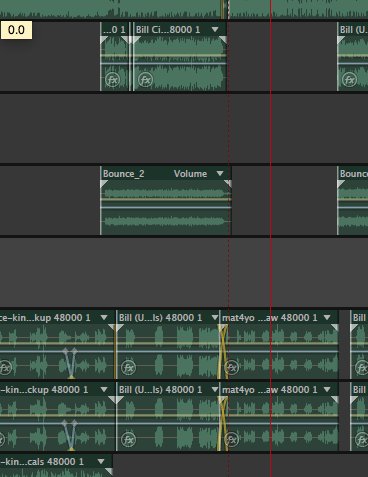Click fx badge on lower 'Bill (U...ls) 48000 1' clip
Image resolution: width=368 pixels, height=477 pixels.
pos(128,439)
